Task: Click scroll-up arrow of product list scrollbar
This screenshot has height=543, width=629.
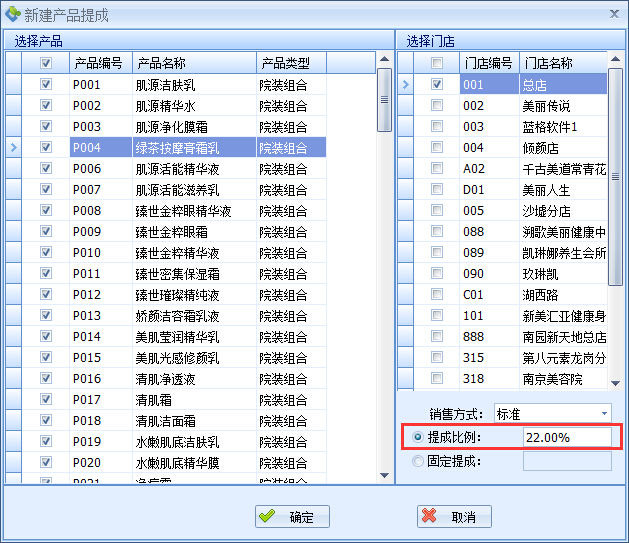Action: 384,60
